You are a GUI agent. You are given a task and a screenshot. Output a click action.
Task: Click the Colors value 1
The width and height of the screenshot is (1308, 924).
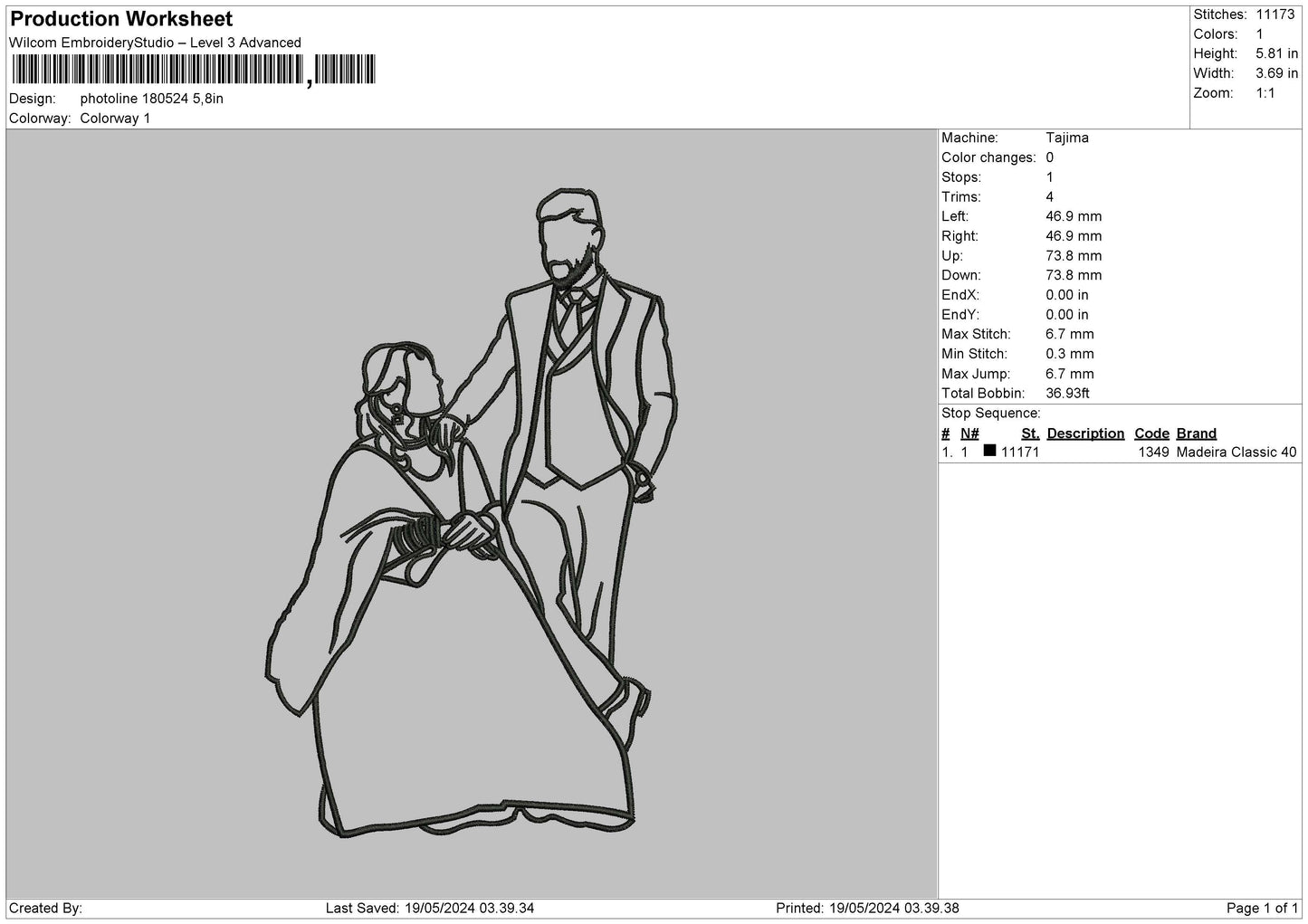1260,34
